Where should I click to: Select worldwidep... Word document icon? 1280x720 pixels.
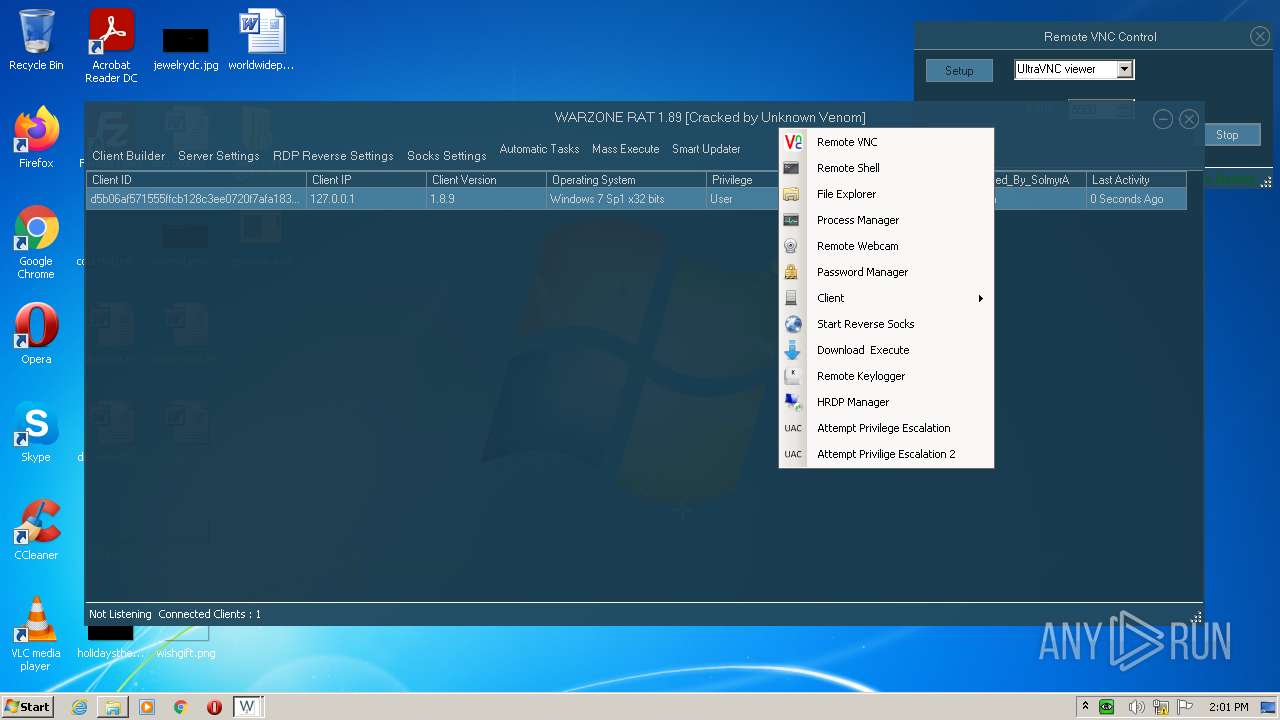coord(261,41)
